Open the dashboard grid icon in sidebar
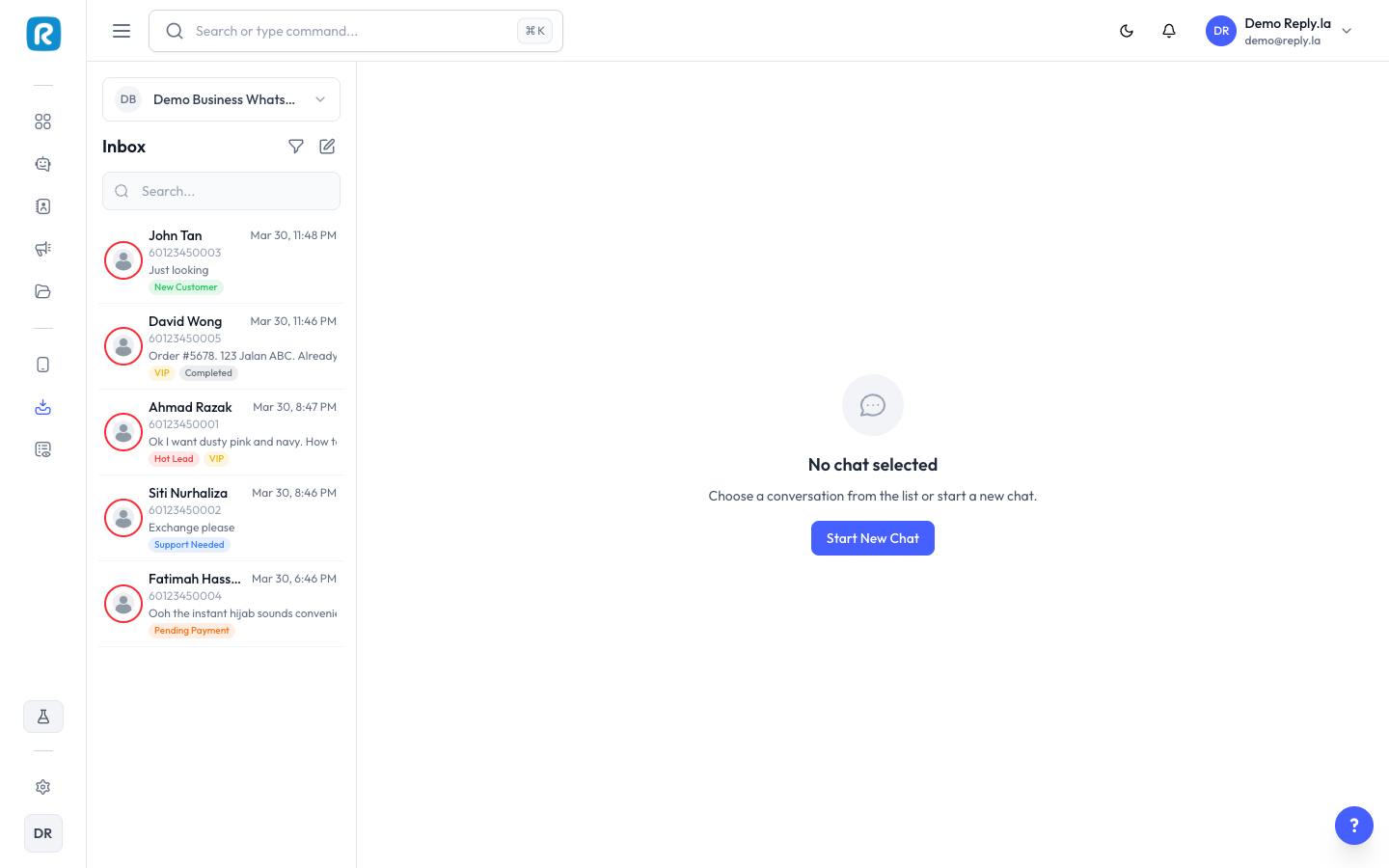Viewport: 1389px width, 868px height. tap(42, 122)
